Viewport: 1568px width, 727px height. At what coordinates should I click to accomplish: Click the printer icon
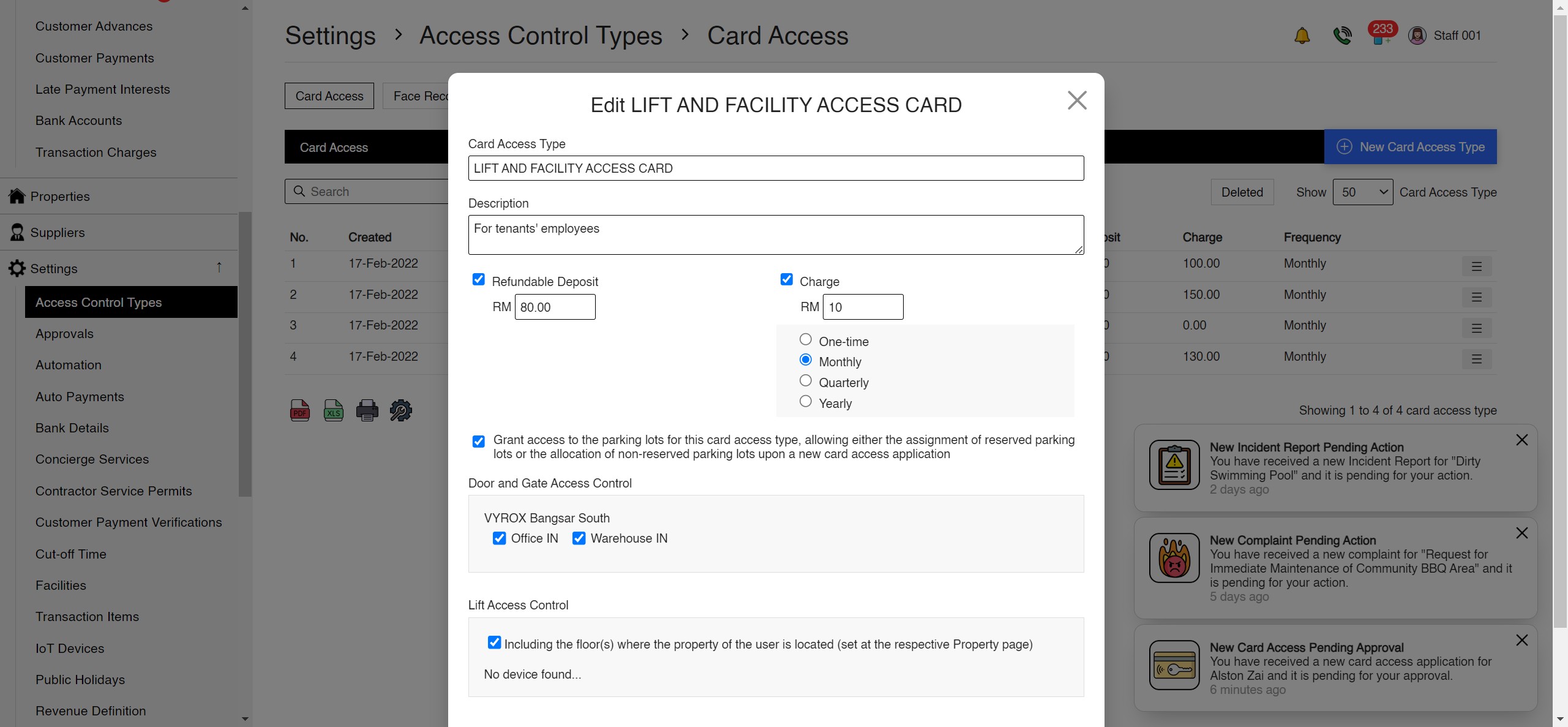pyautogui.click(x=367, y=410)
